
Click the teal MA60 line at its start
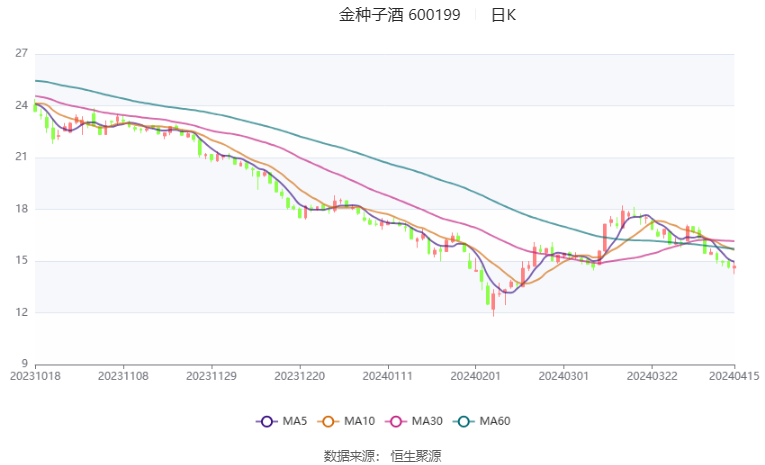pos(36,81)
